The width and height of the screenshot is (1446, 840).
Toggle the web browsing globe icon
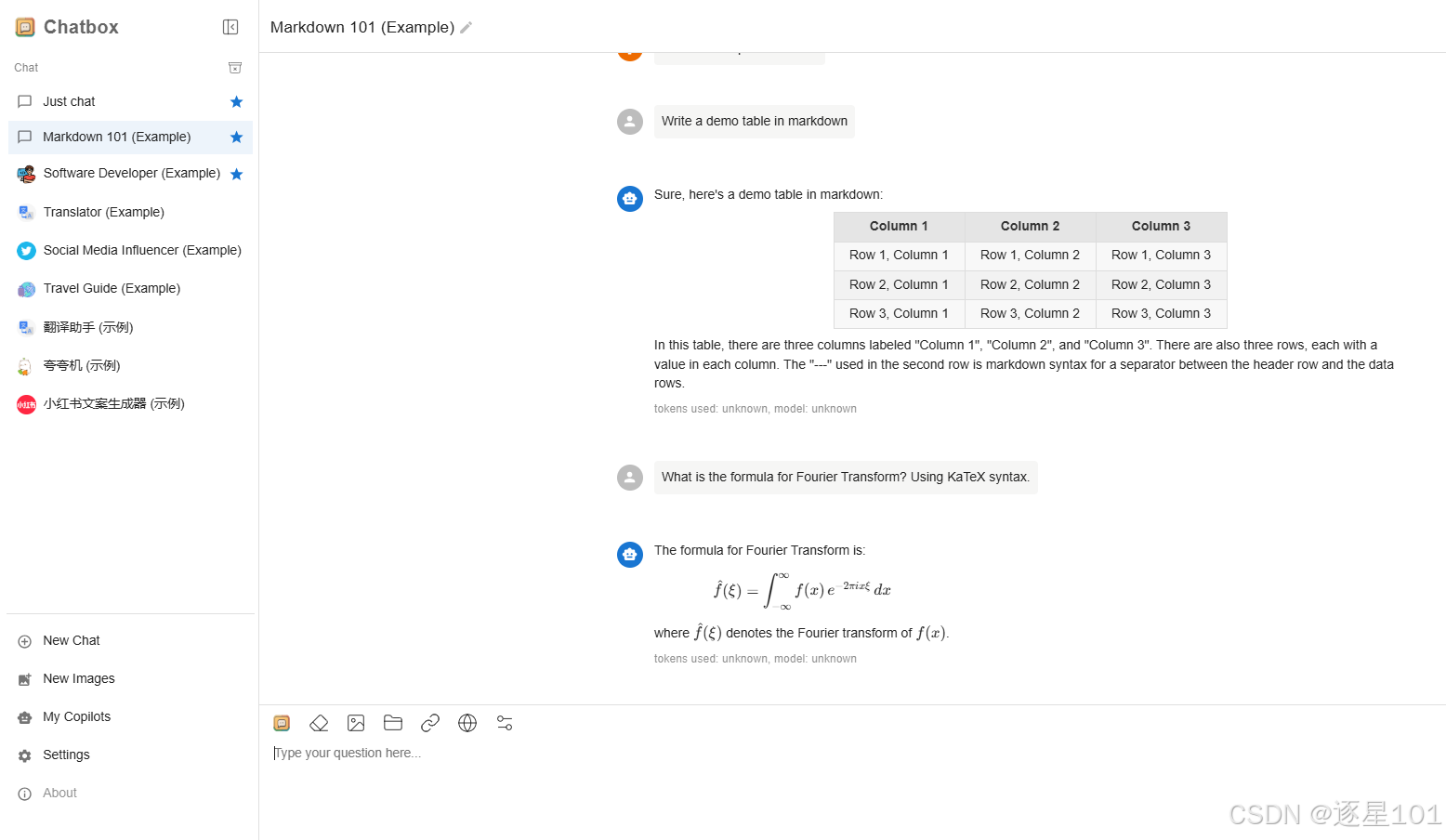[467, 723]
